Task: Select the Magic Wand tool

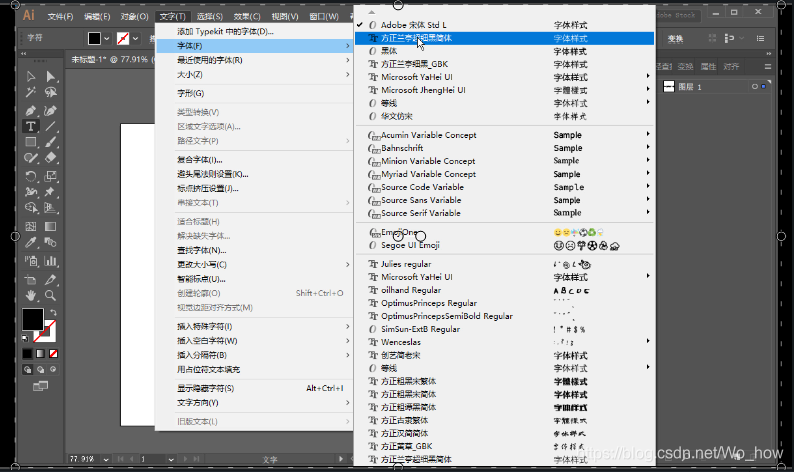Action: (x=31, y=92)
